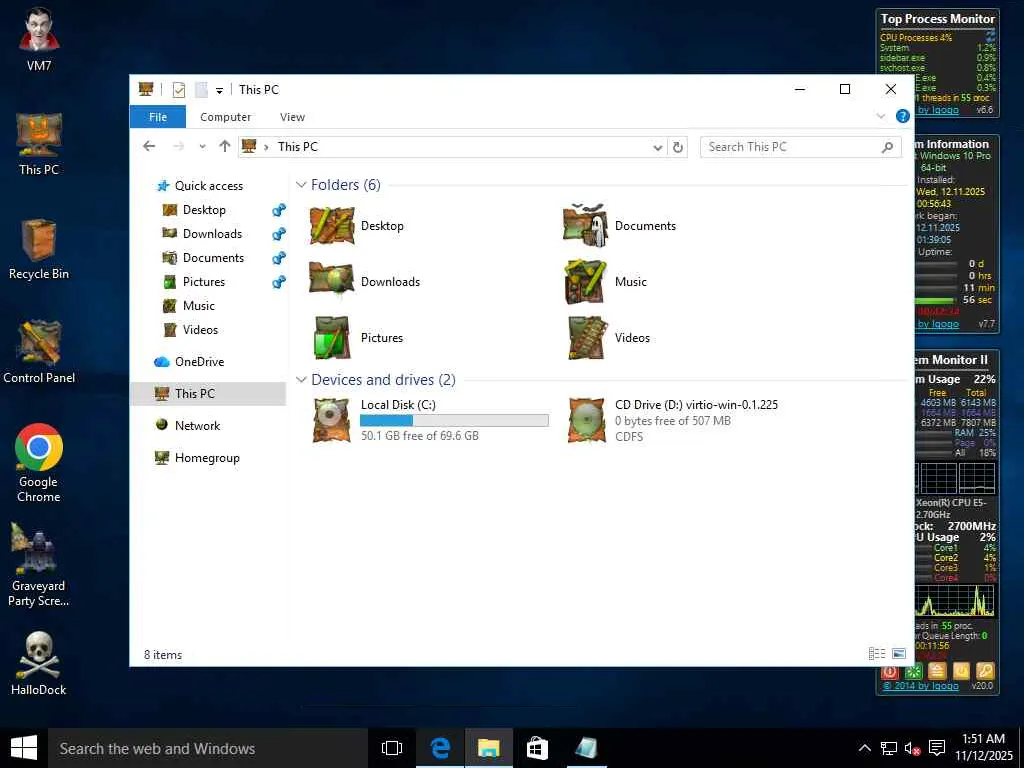Click the Search This PC field
This screenshot has height=768, width=1024.
click(801, 147)
